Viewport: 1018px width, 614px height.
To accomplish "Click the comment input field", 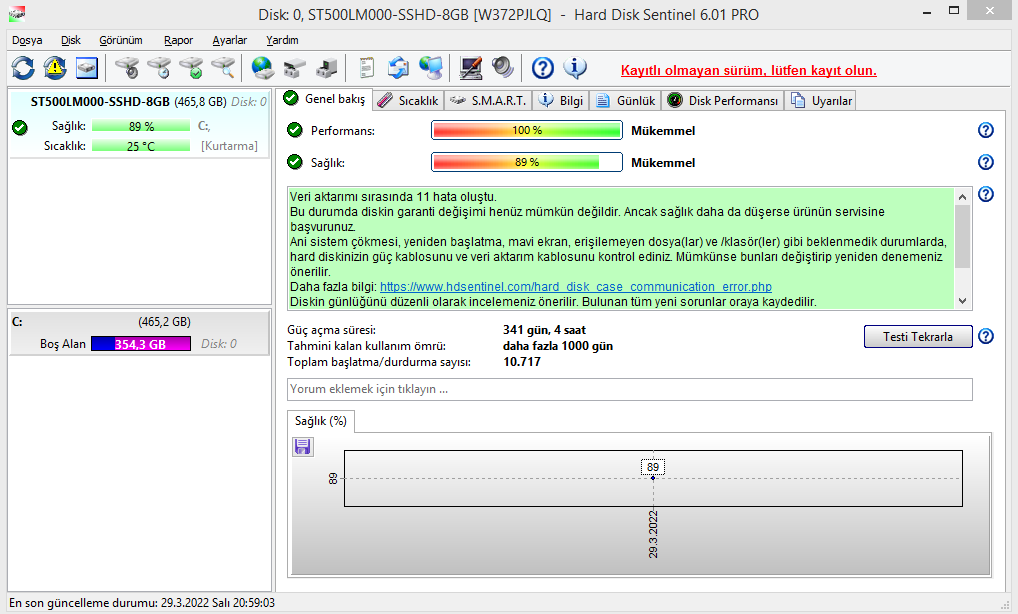I will pos(629,389).
